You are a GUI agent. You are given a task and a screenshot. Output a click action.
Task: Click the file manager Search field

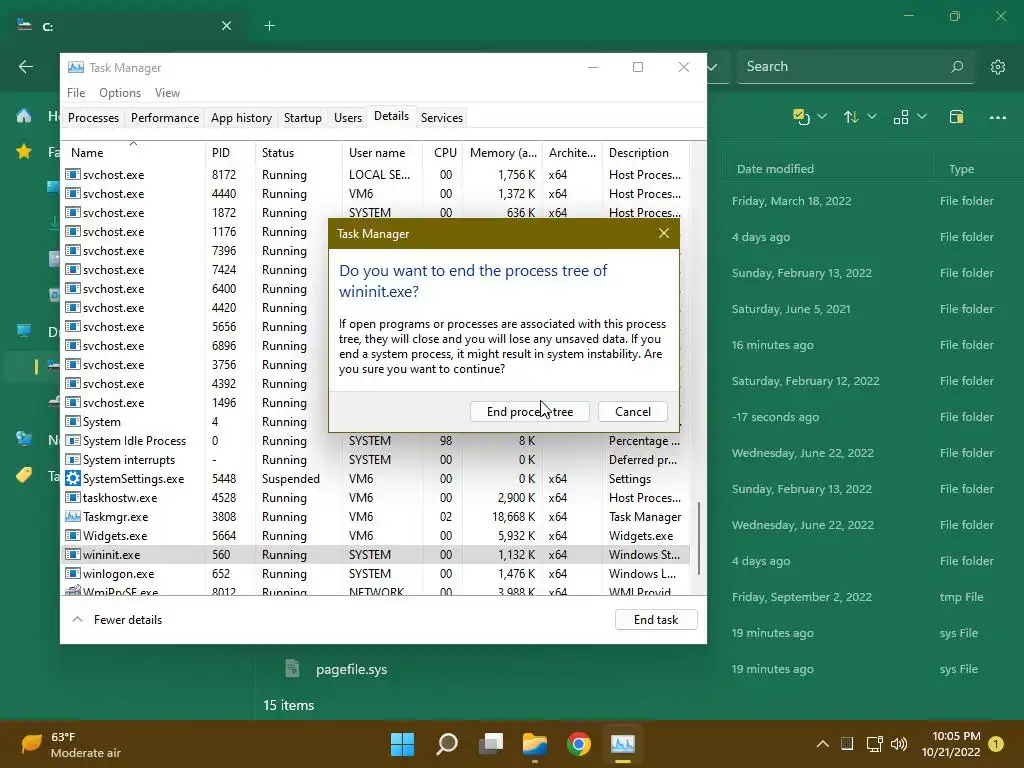(856, 67)
